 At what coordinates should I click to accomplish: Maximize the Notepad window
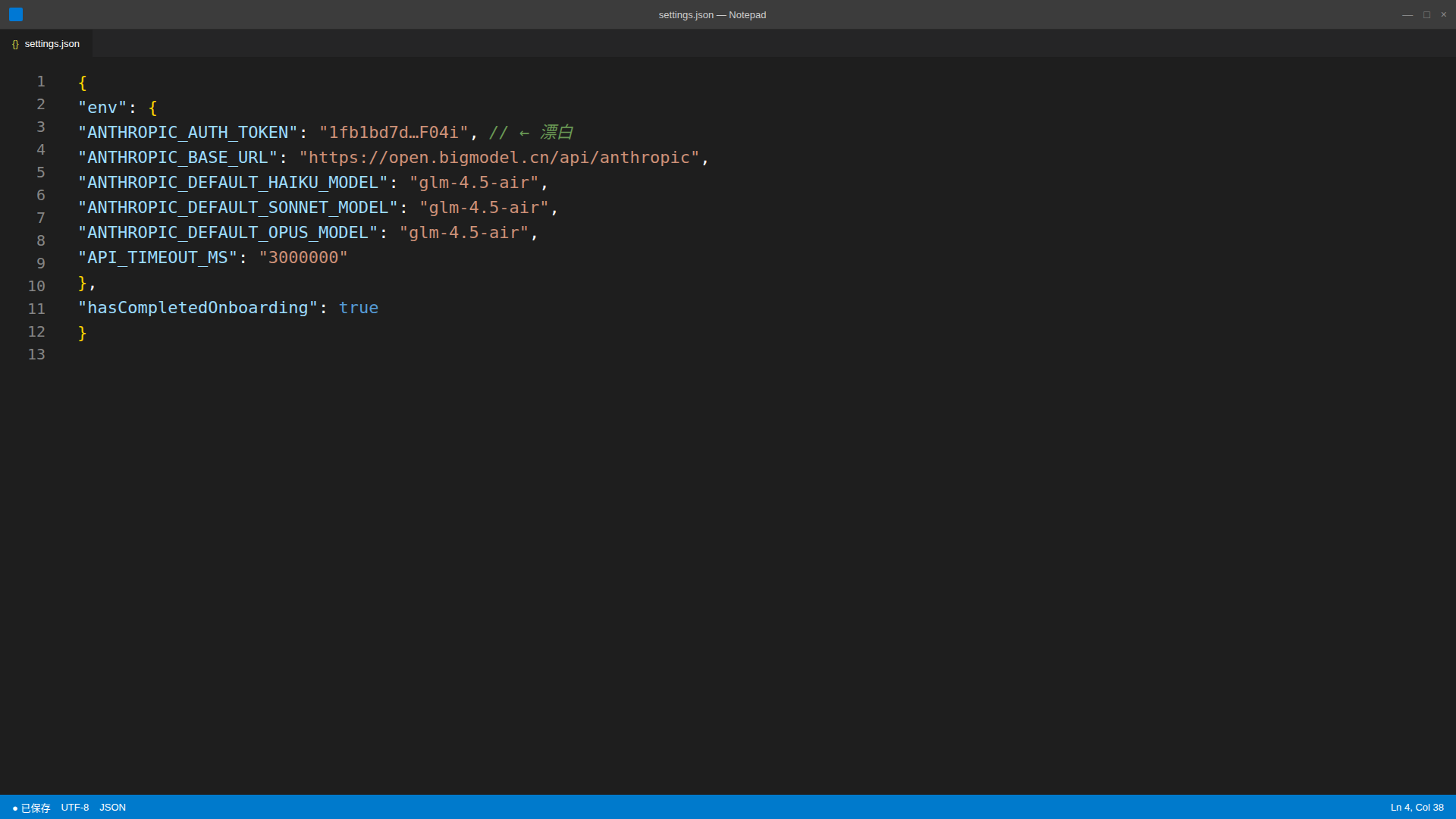[1426, 14]
